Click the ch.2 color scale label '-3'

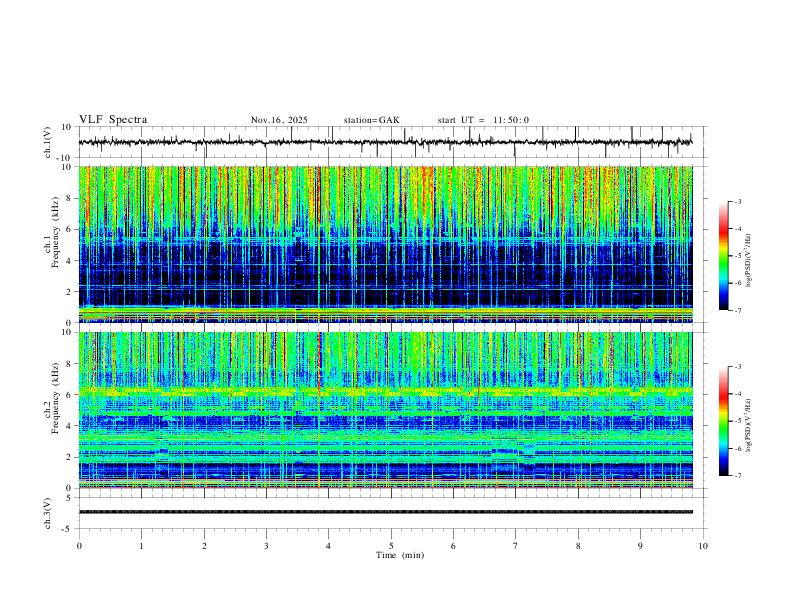(x=738, y=367)
